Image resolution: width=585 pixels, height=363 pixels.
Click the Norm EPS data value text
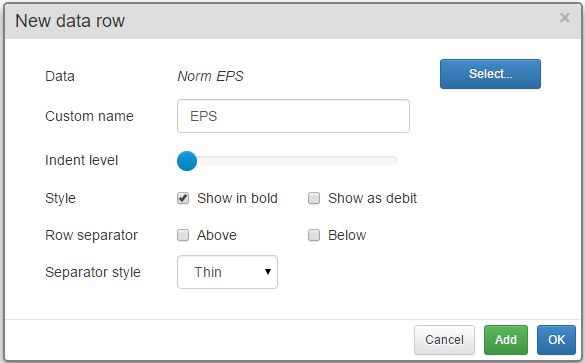tap(210, 76)
